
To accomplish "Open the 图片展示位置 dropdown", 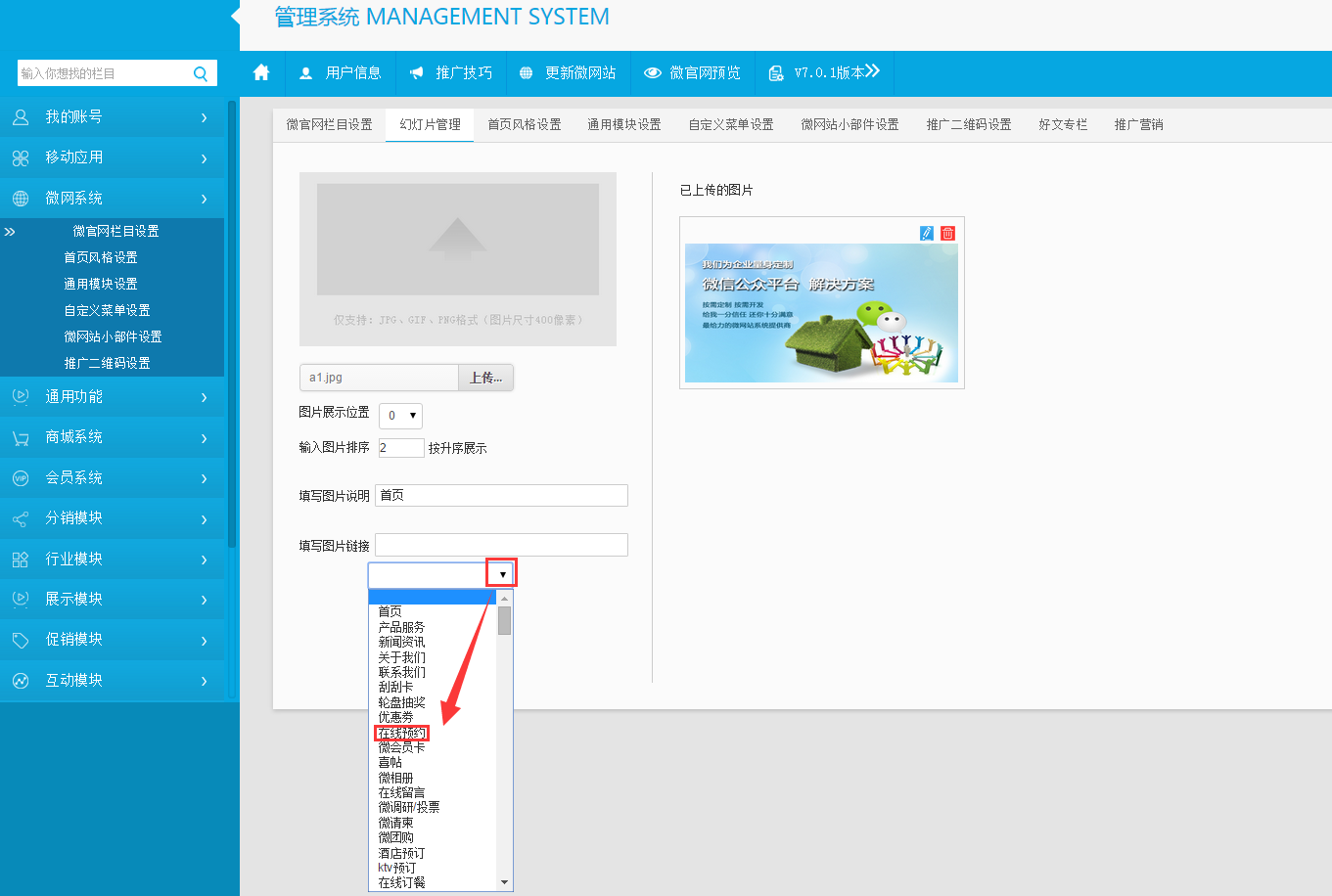I will pos(400,416).
